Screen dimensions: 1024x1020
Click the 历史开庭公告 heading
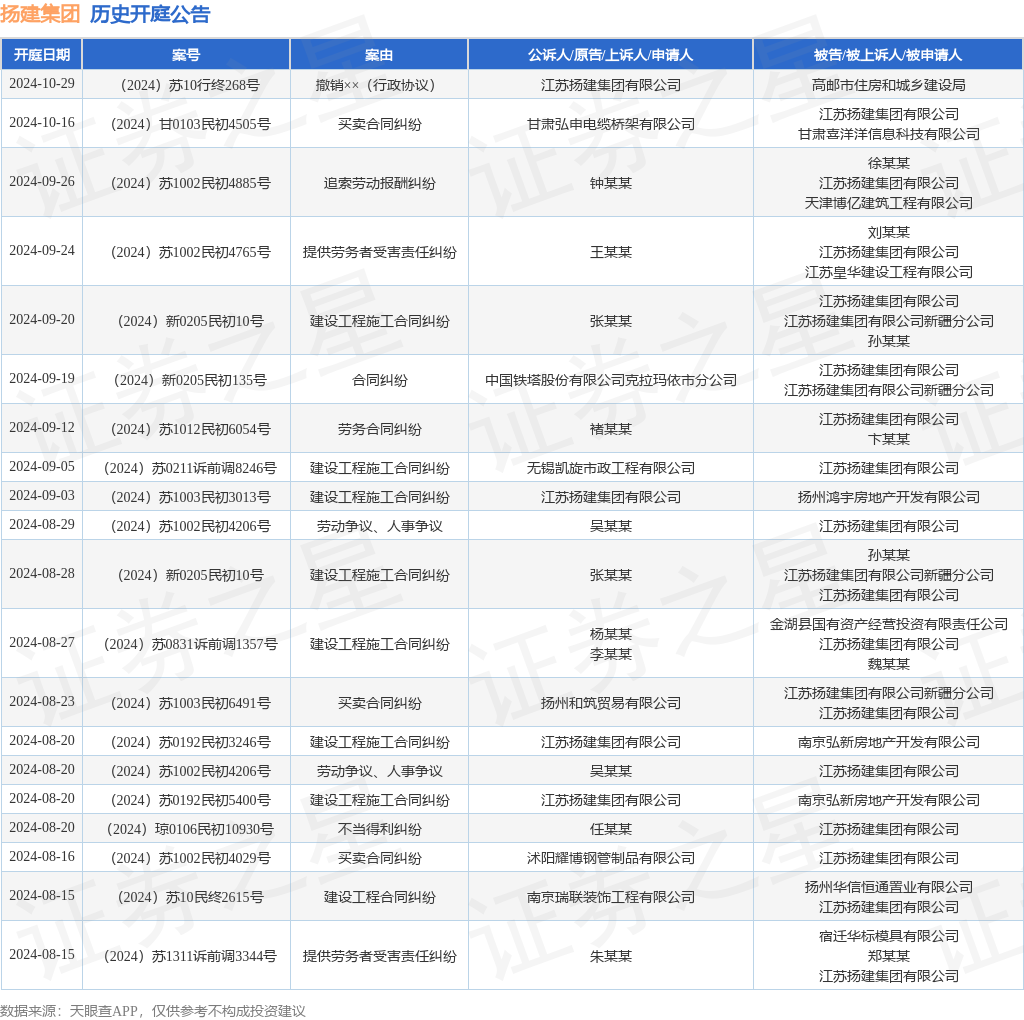150,14
